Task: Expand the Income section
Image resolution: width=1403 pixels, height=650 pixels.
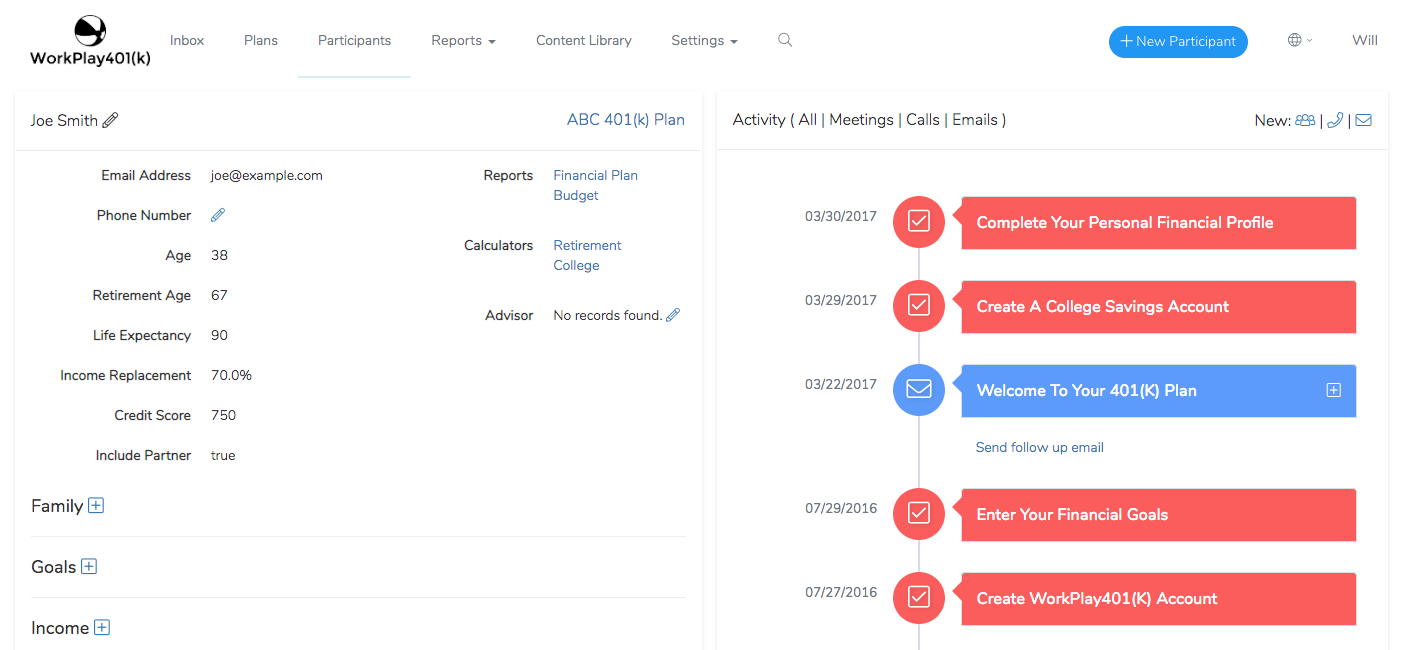Action: pyautogui.click(x=102, y=628)
